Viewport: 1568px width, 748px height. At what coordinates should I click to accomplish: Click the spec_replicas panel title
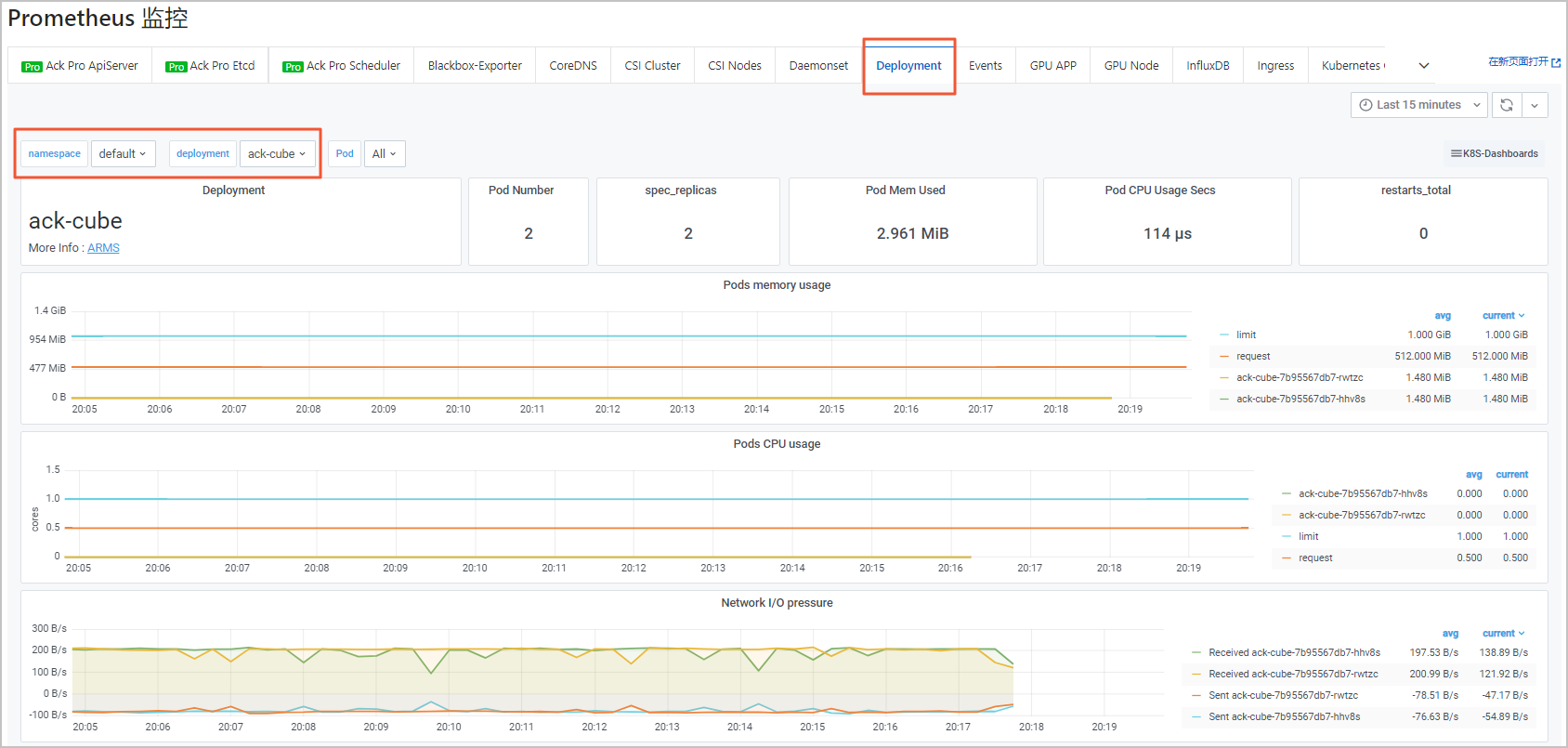point(681,190)
